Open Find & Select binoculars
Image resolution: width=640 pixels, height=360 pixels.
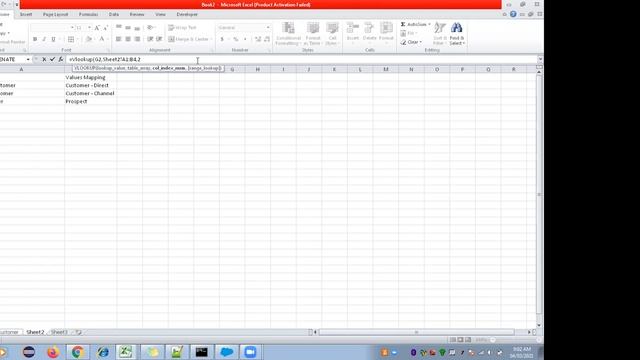click(x=457, y=34)
